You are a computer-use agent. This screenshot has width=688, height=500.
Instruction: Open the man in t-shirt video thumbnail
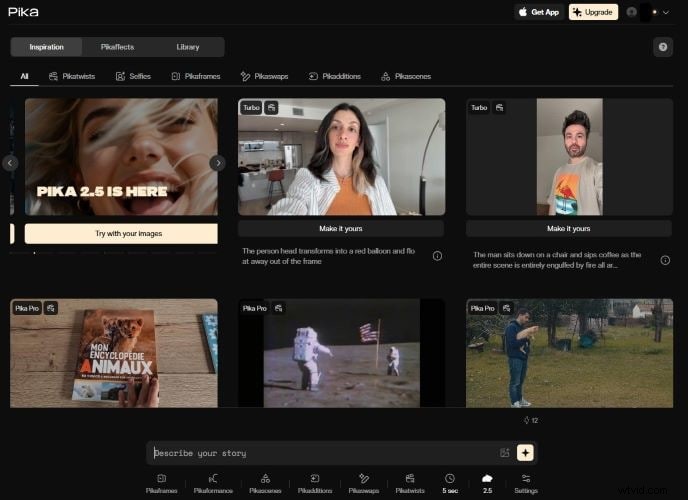(x=569, y=157)
